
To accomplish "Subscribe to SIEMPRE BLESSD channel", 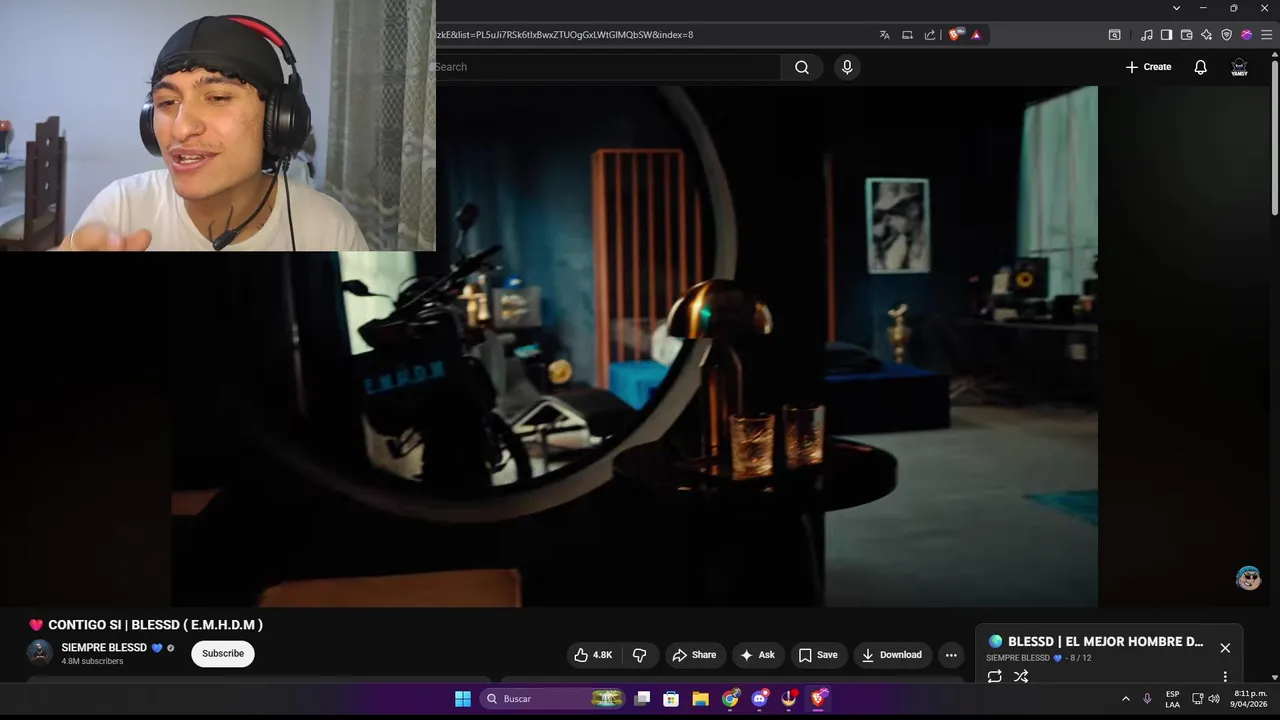I will pyautogui.click(x=223, y=654).
